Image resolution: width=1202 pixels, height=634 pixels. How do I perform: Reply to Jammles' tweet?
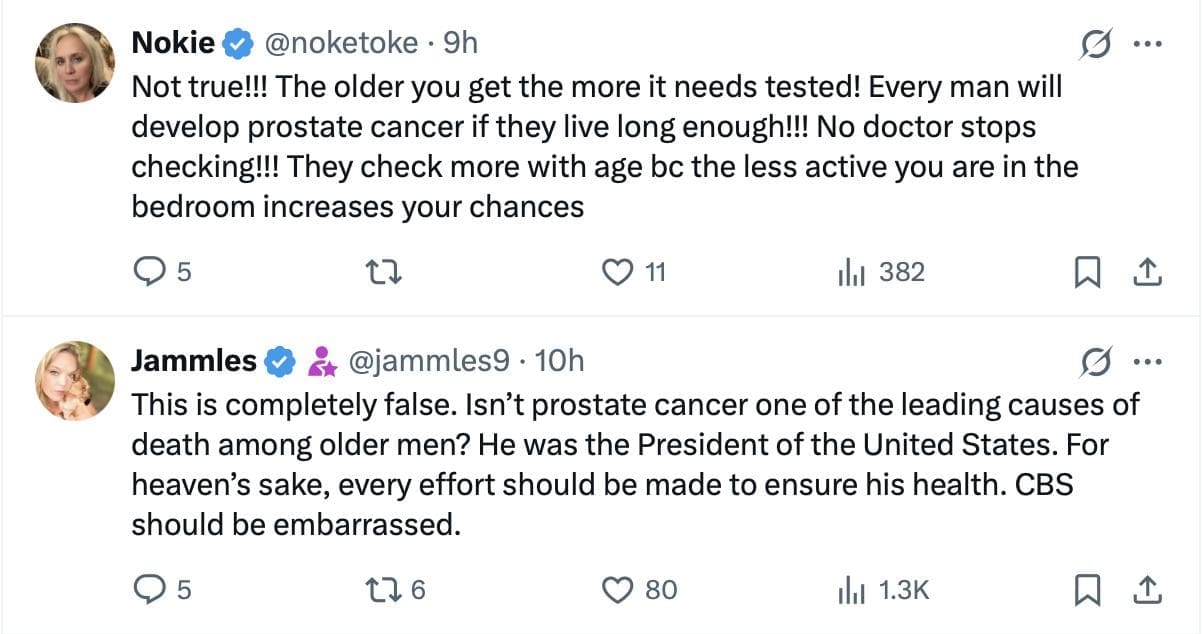(148, 590)
